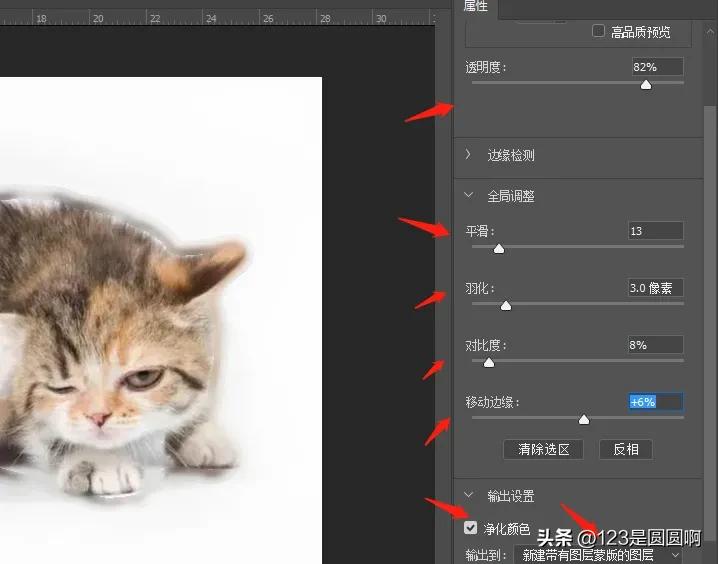Click the 全局调整 section label
Screen dimensions: 718x564
click(511, 196)
